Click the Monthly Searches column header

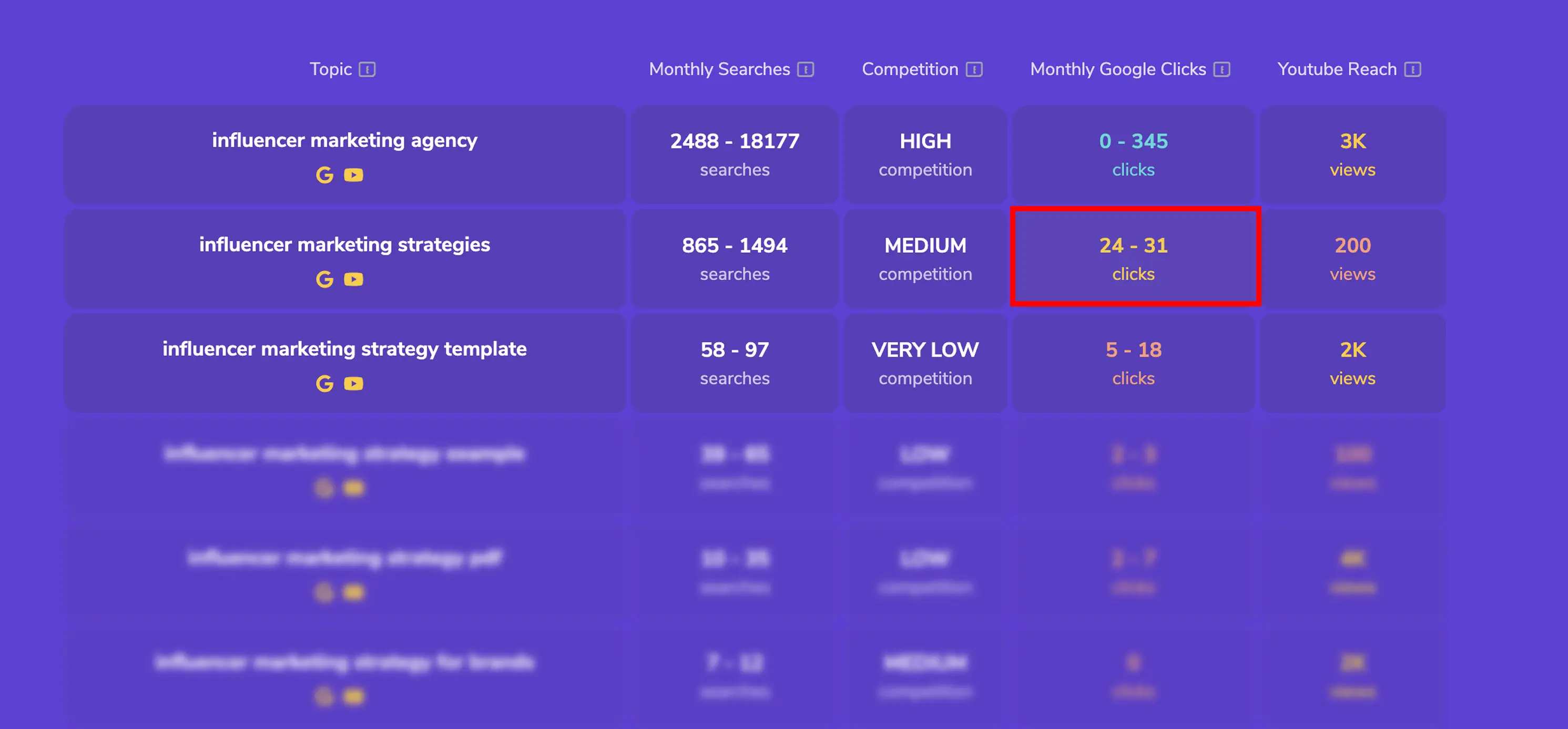[719, 69]
